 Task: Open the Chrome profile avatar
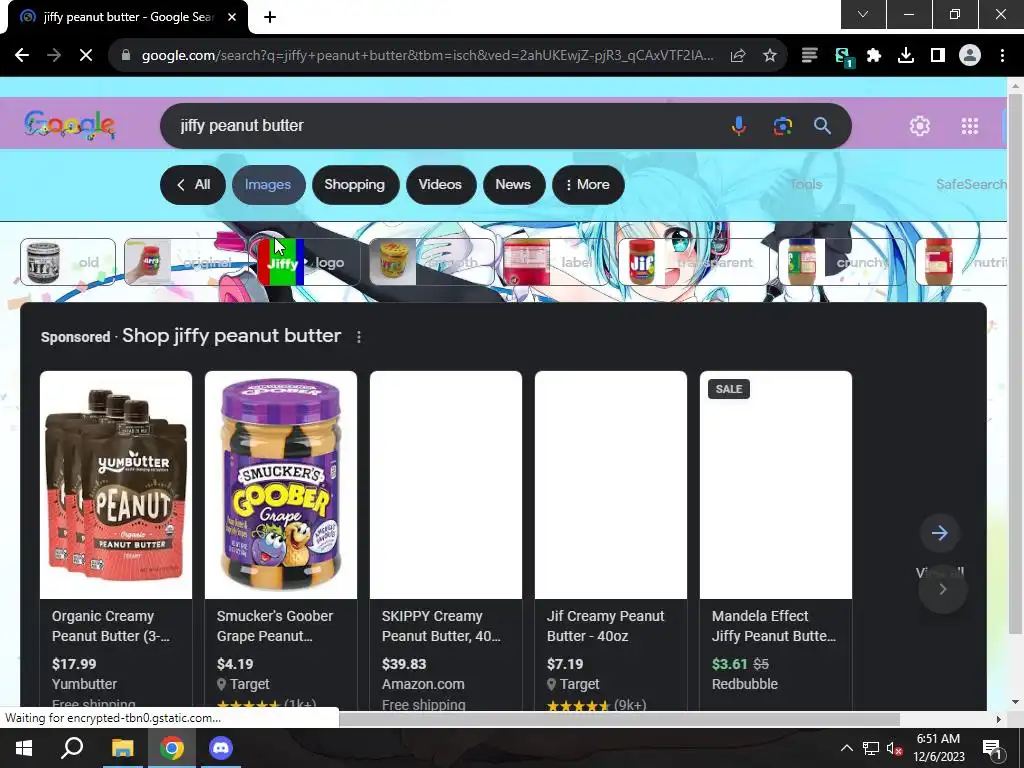(970, 56)
